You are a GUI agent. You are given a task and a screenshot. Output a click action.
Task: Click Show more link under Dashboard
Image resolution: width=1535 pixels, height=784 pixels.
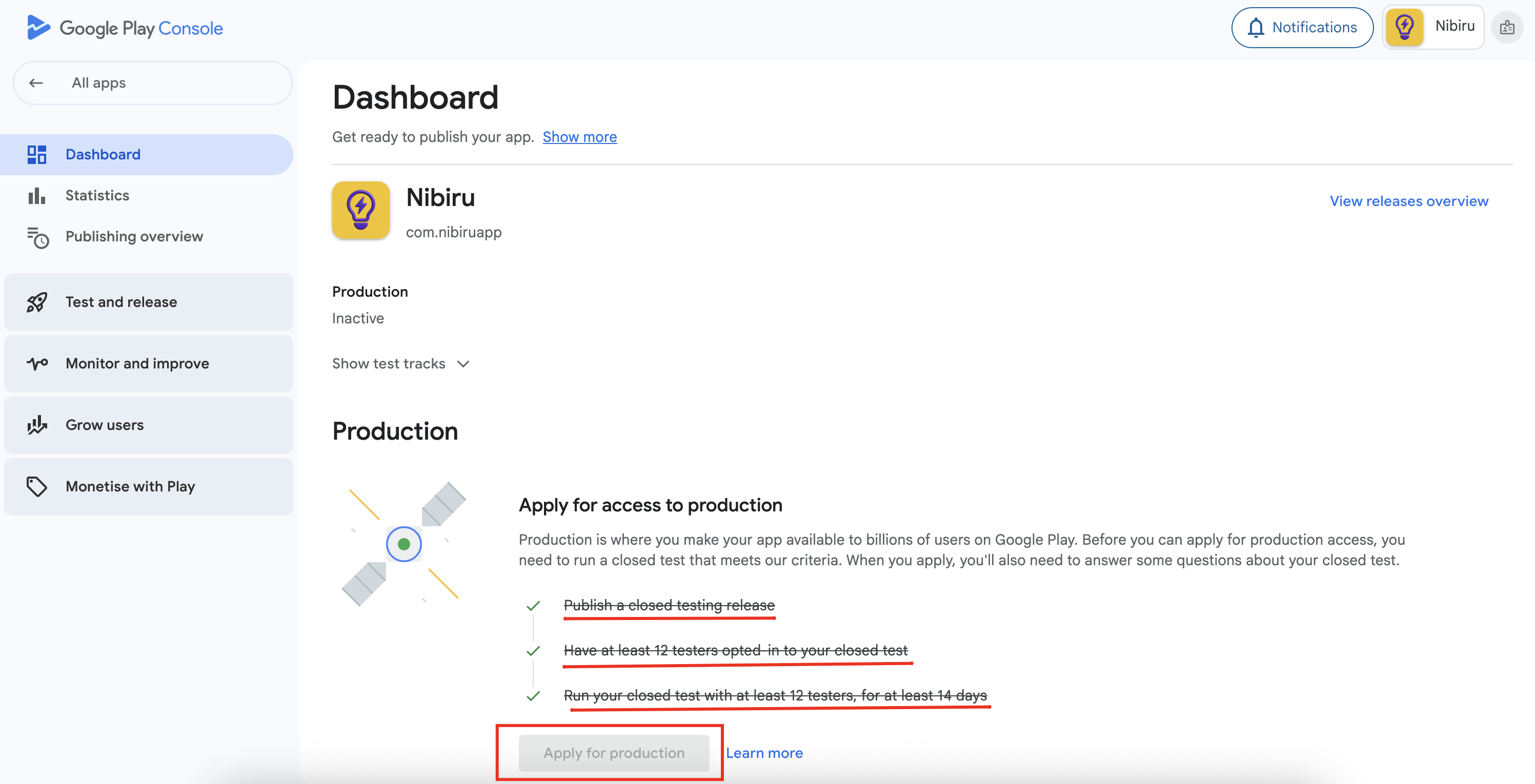pos(579,137)
